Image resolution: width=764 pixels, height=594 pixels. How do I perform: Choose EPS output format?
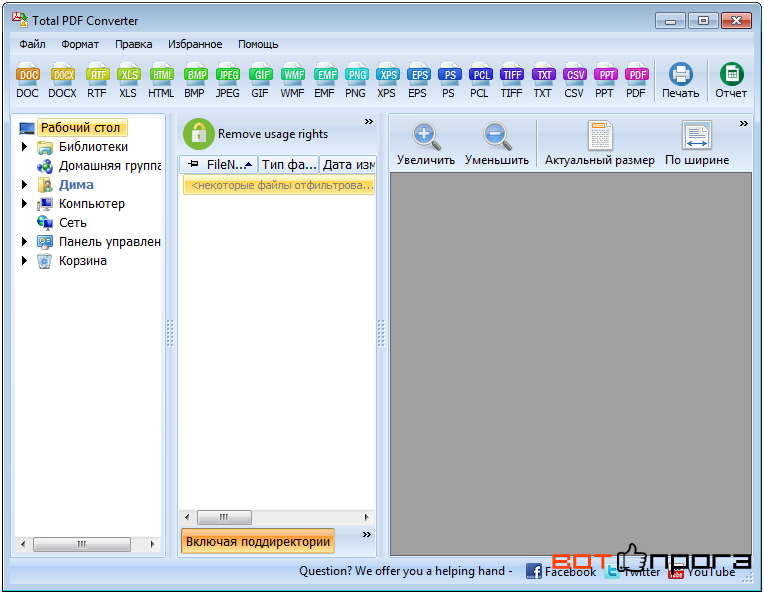(x=418, y=80)
